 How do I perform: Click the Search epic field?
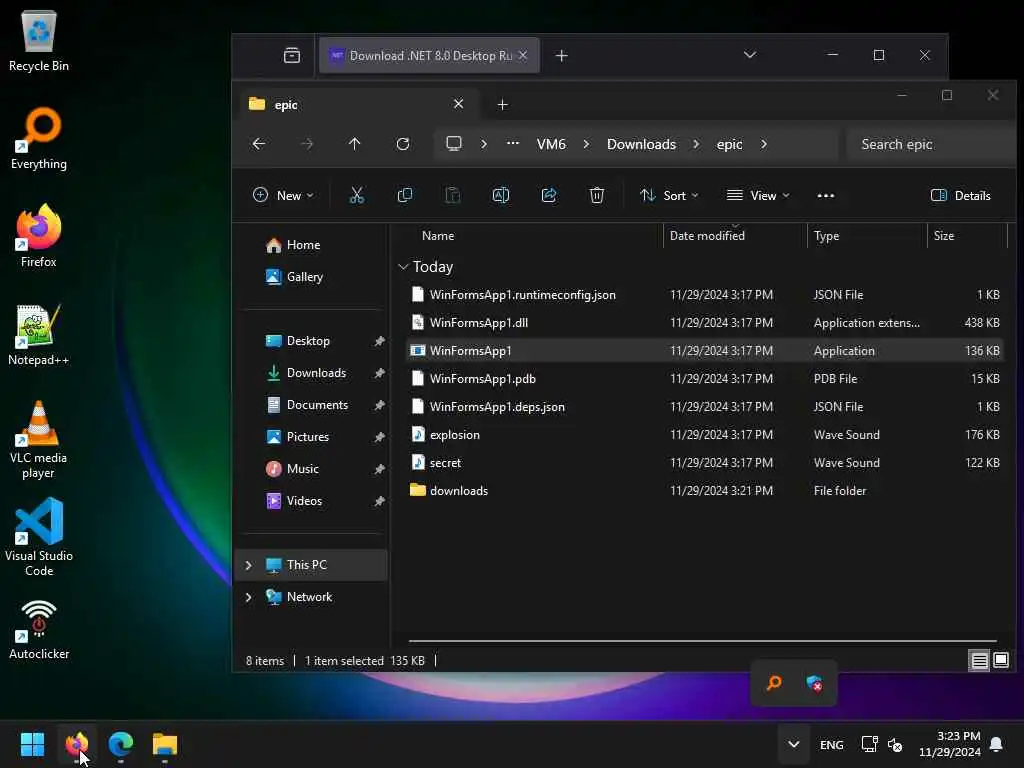[931, 144]
